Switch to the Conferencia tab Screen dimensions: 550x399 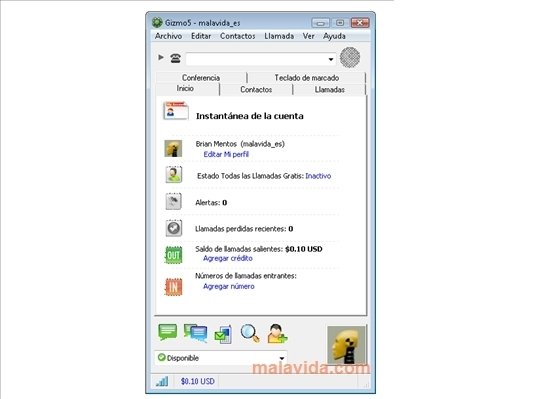coord(201,78)
